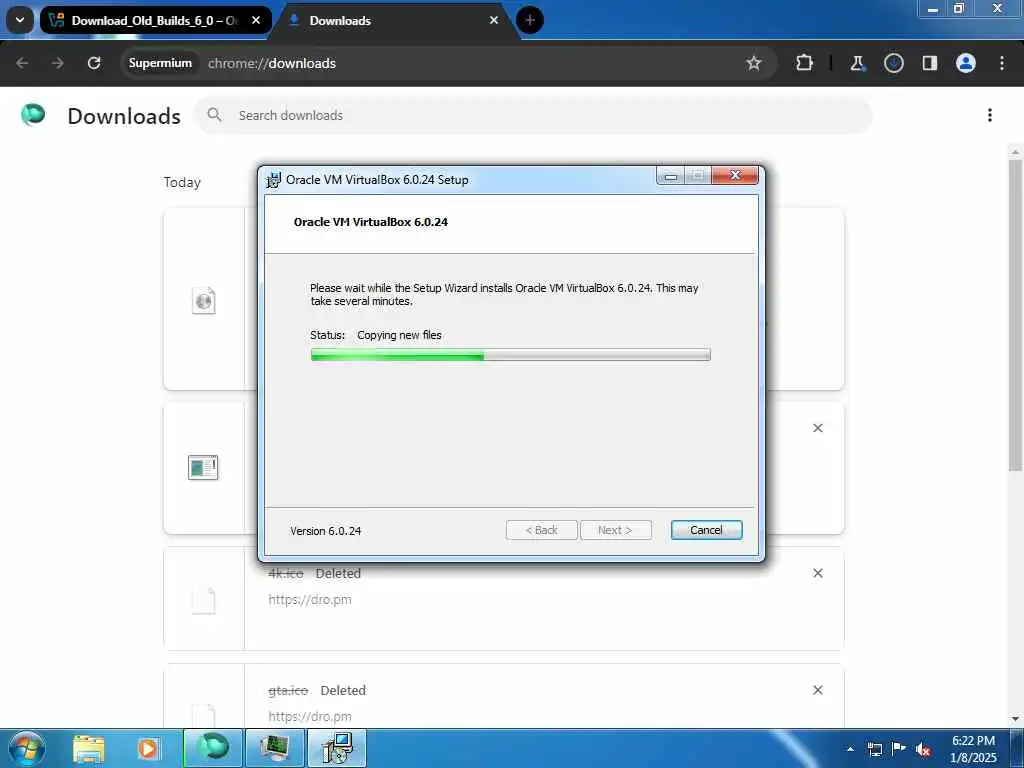Image resolution: width=1024 pixels, height=768 pixels.
Task: Bookmark this page with star icon
Action: pyautogui.click(x=754, y=63)
